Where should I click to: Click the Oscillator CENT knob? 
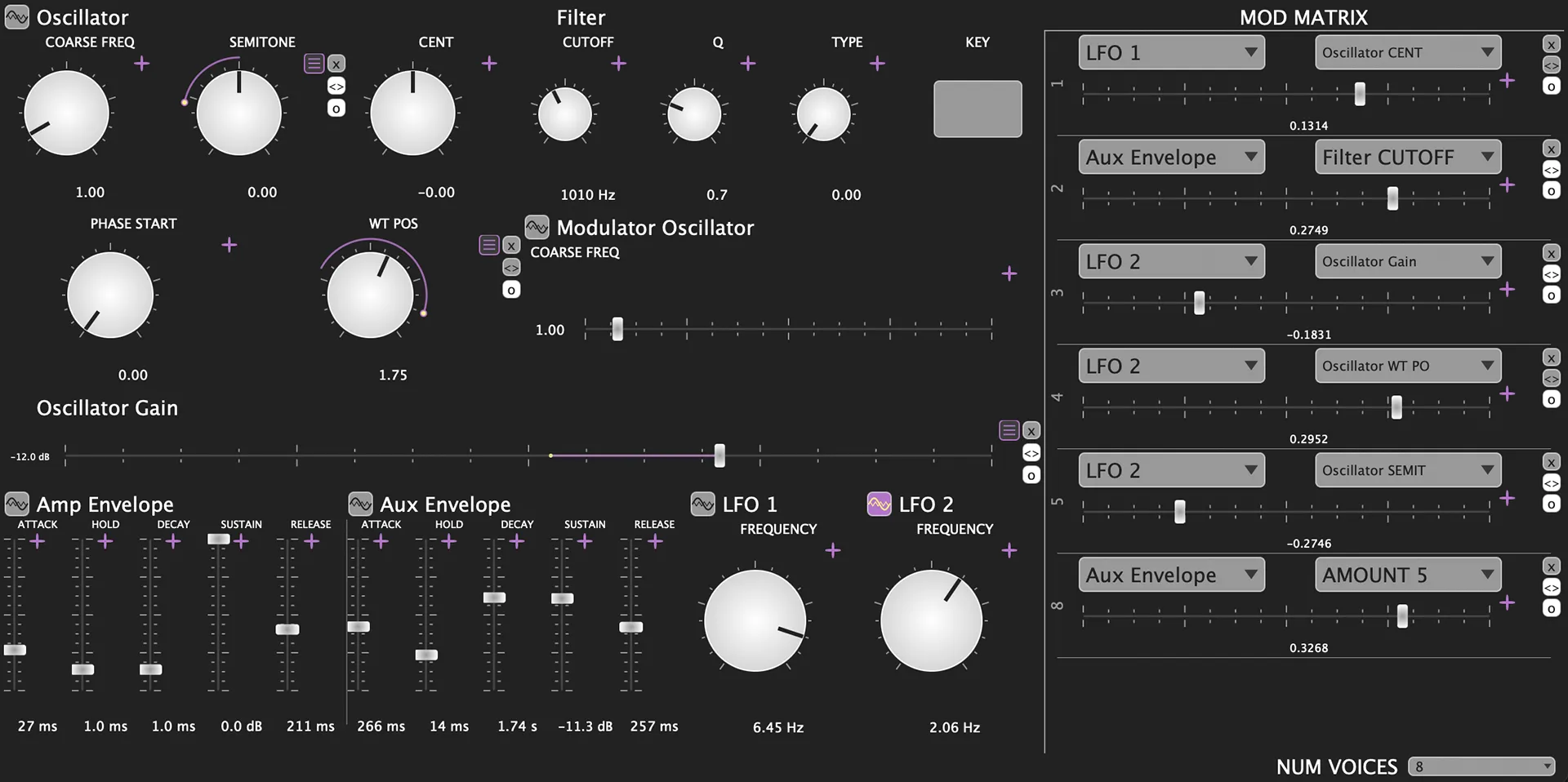[412, 113]
